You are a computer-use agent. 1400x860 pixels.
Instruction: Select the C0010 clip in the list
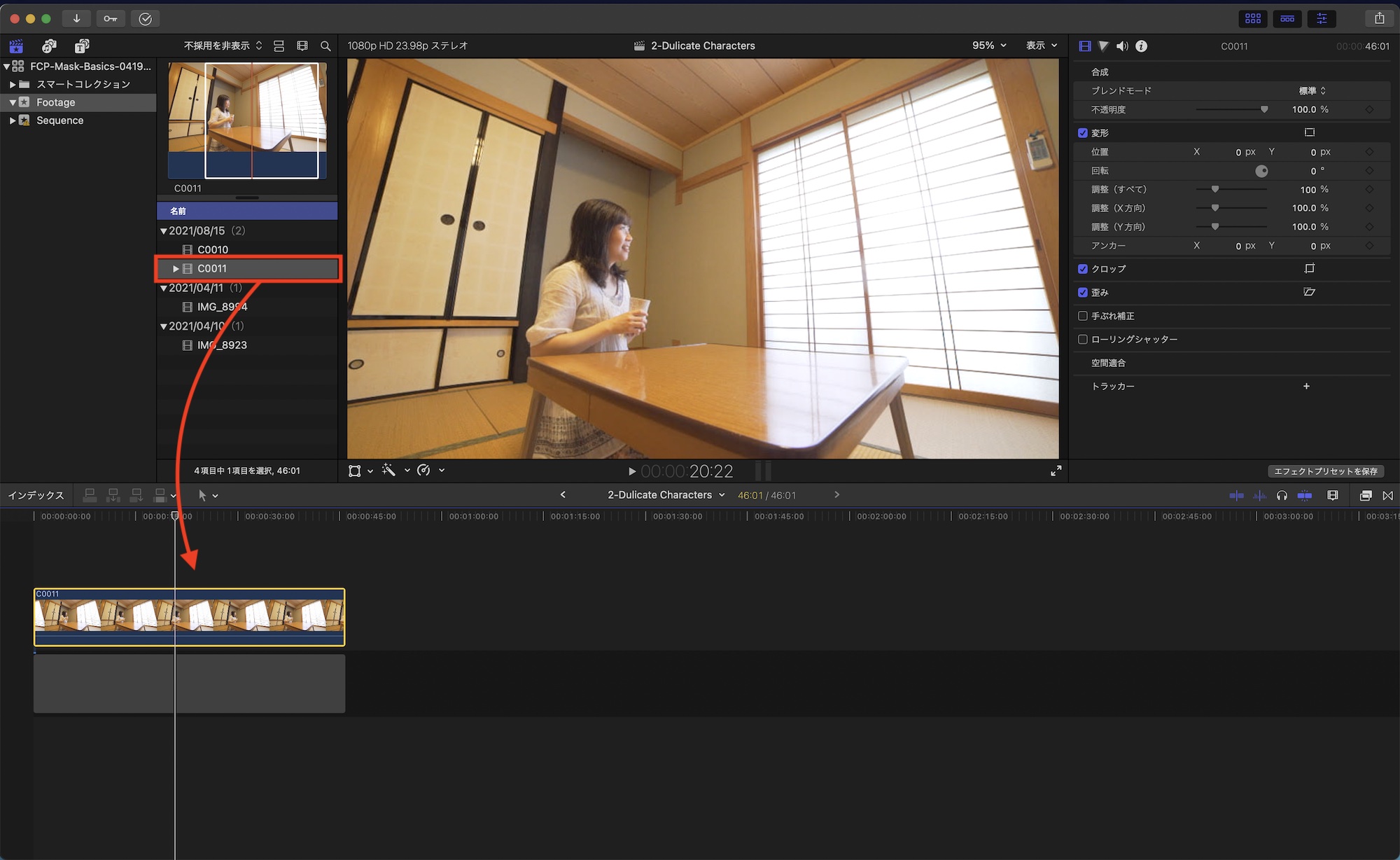click(213, 249)
